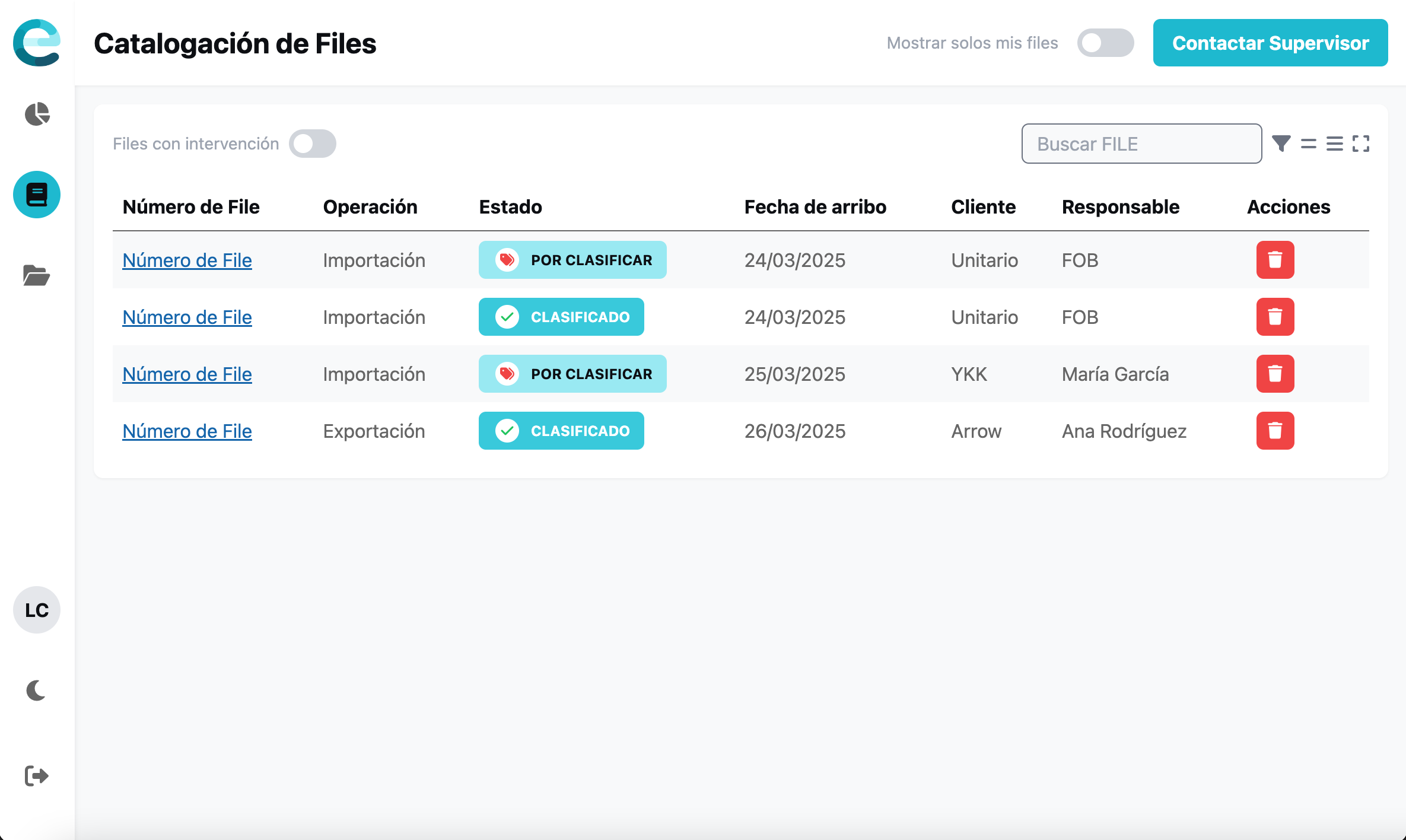Click Contactar Supervisor button
1406x840 pixels.
point(1270,43)
